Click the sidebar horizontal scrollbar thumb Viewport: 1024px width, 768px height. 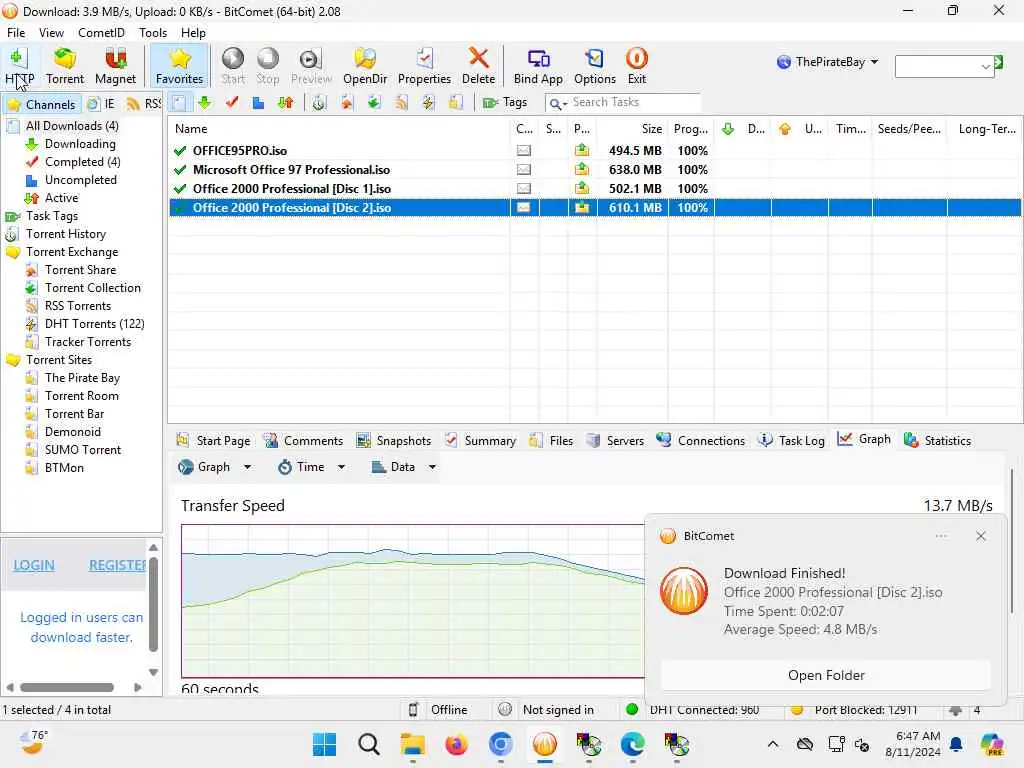coord(67,687)
